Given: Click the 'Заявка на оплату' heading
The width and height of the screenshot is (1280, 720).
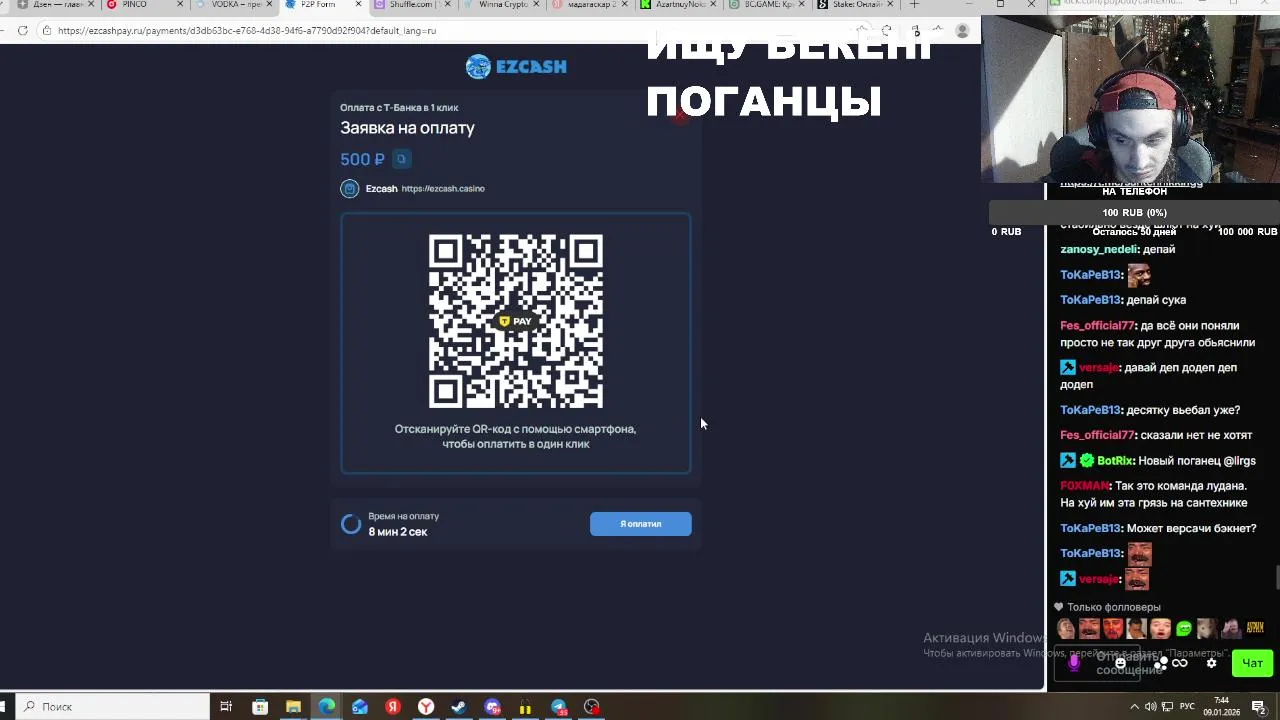Looking at the screenshot, I should point(407,128).
